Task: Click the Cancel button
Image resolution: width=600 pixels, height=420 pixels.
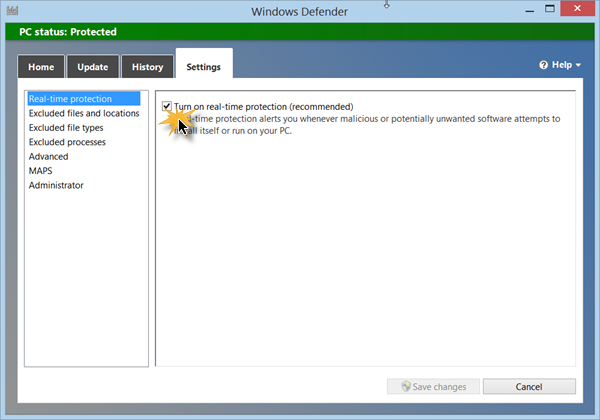Action: pyautogui.click(x=529, y=387)
